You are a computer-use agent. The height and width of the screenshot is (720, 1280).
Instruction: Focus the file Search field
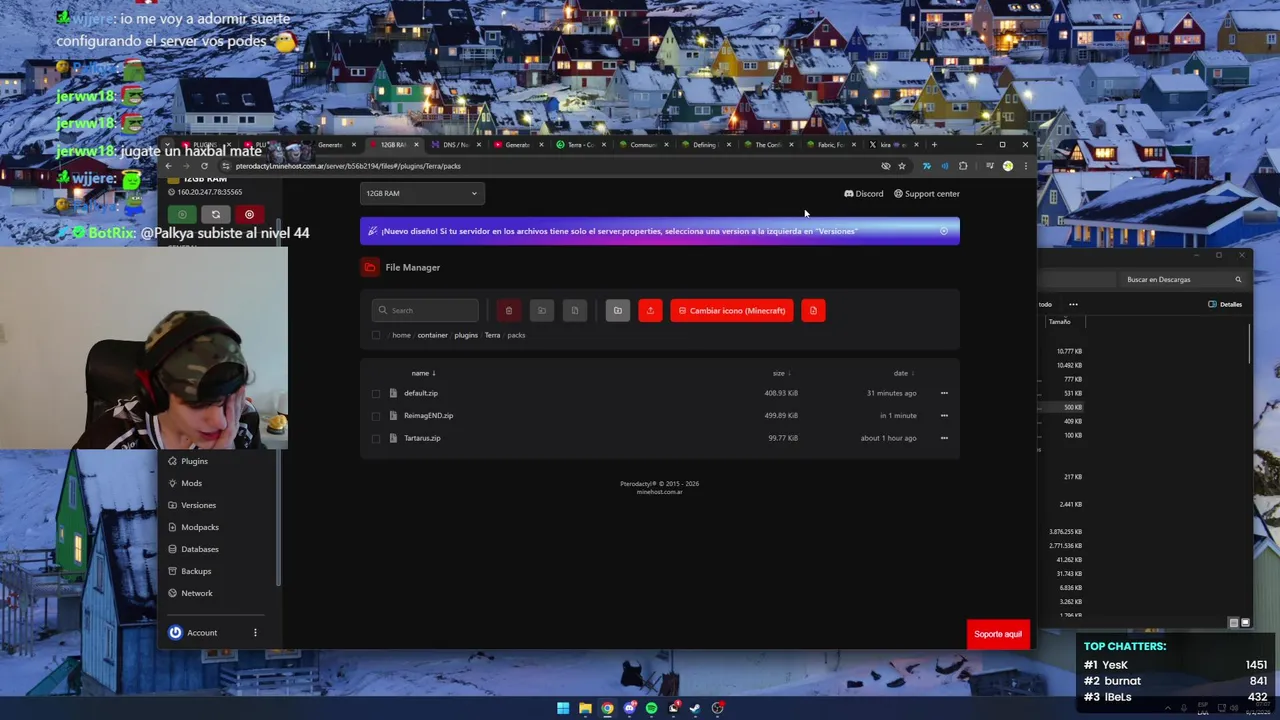pos(425,311)
